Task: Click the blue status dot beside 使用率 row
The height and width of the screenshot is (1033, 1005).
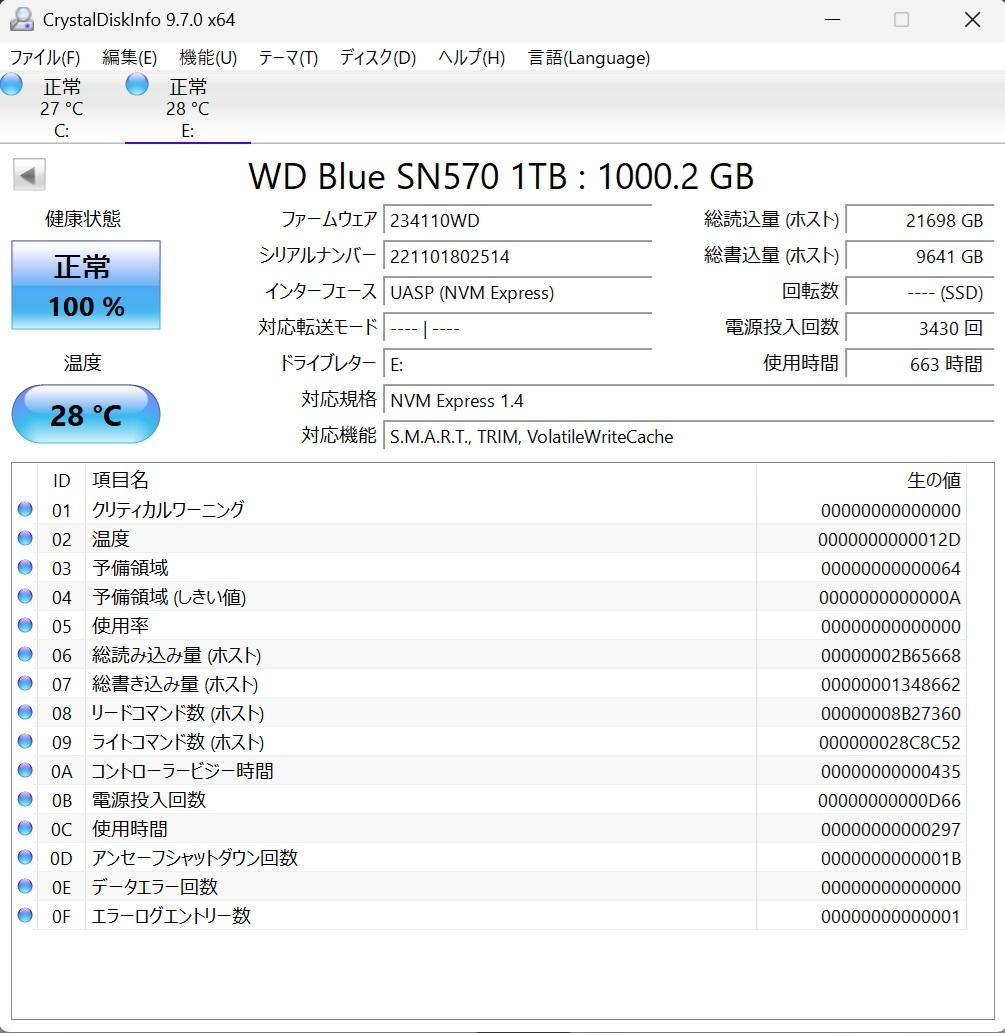Action: click(x=23, y=626)
